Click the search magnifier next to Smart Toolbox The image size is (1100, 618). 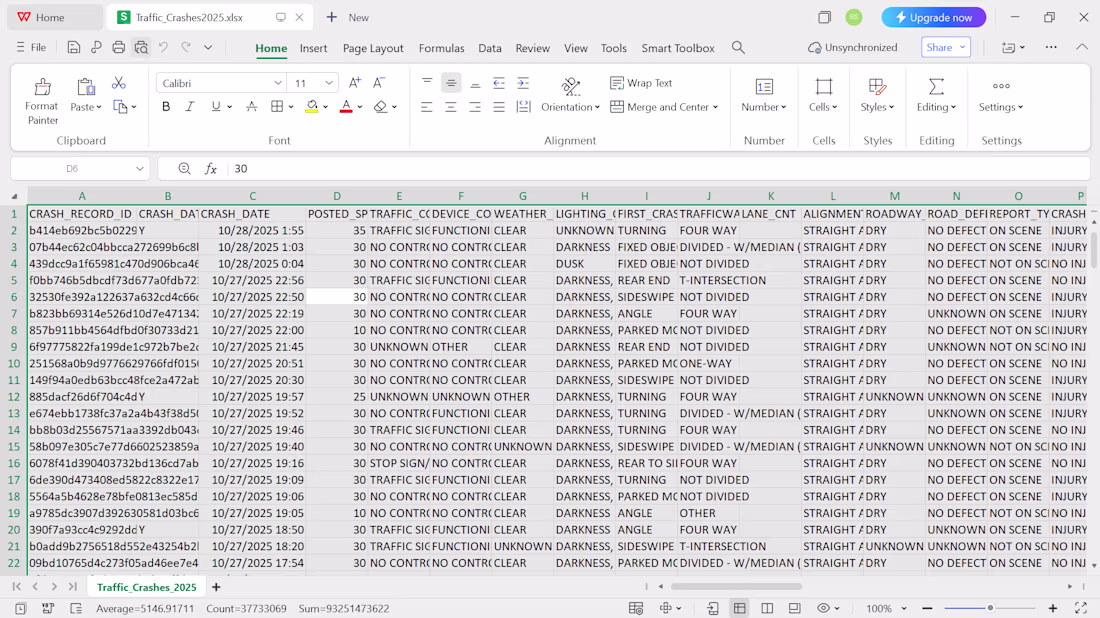(738, 47)
